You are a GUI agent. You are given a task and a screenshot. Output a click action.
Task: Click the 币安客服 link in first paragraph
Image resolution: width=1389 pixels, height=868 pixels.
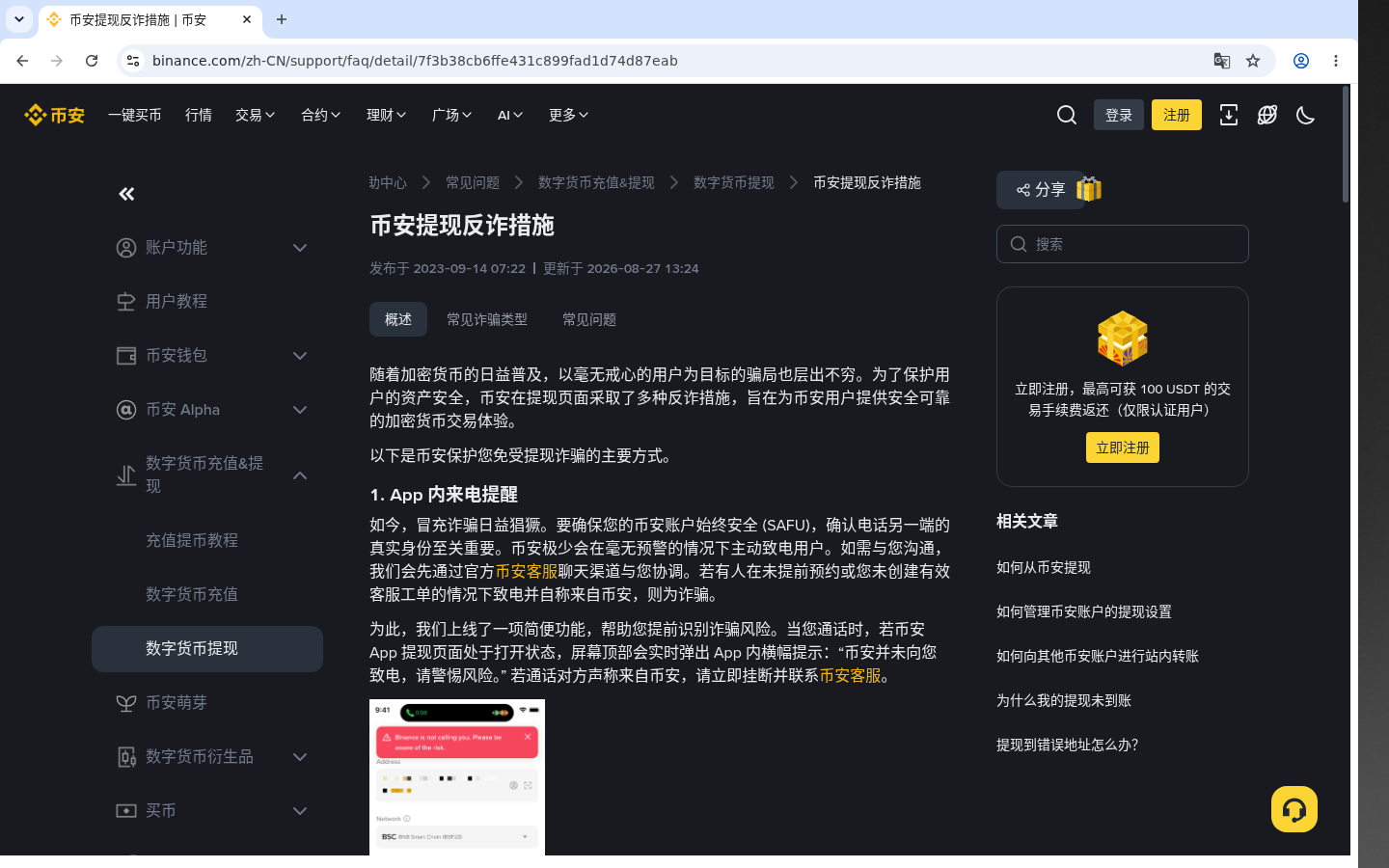527,572
